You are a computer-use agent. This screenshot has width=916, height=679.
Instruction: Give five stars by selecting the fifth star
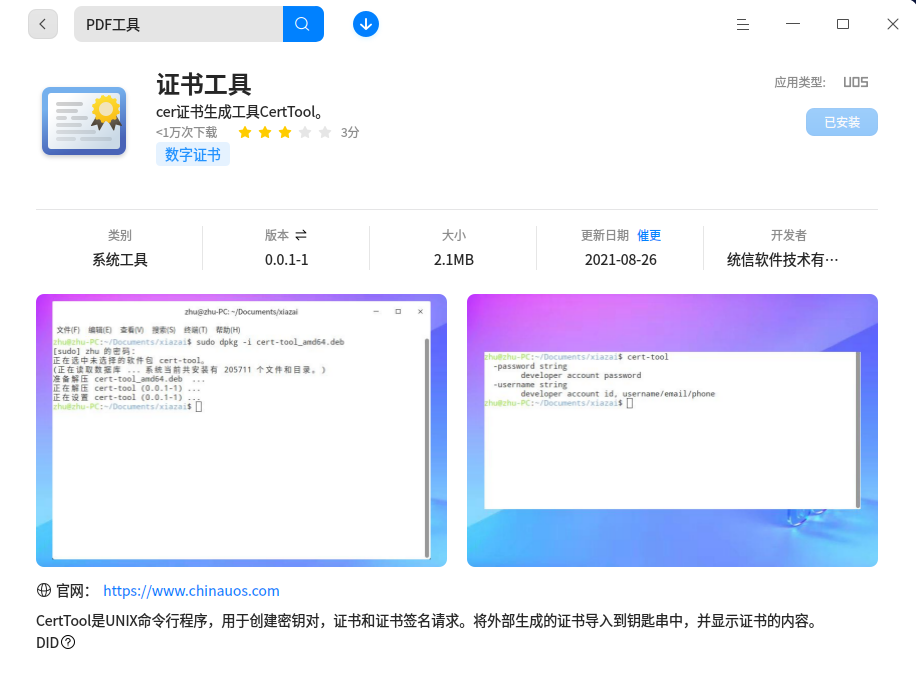click(x=325, y=131)
